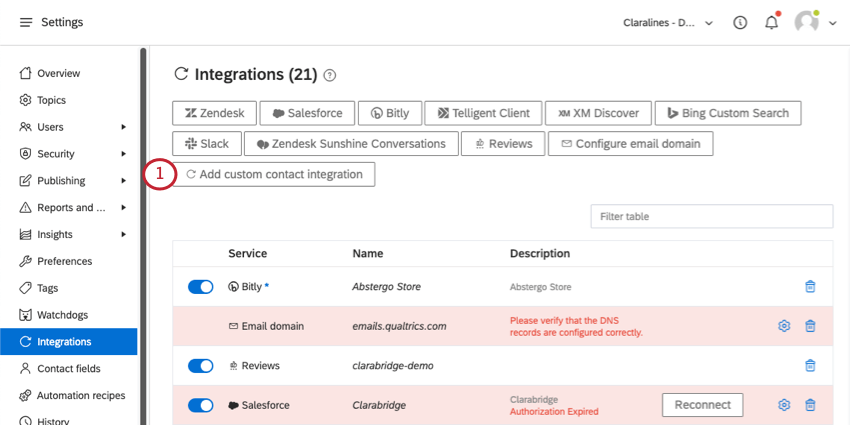The image size is (850, 425).
Task: Delete the Reviews clarabridge-demo integration
Action: pos(810,365)
